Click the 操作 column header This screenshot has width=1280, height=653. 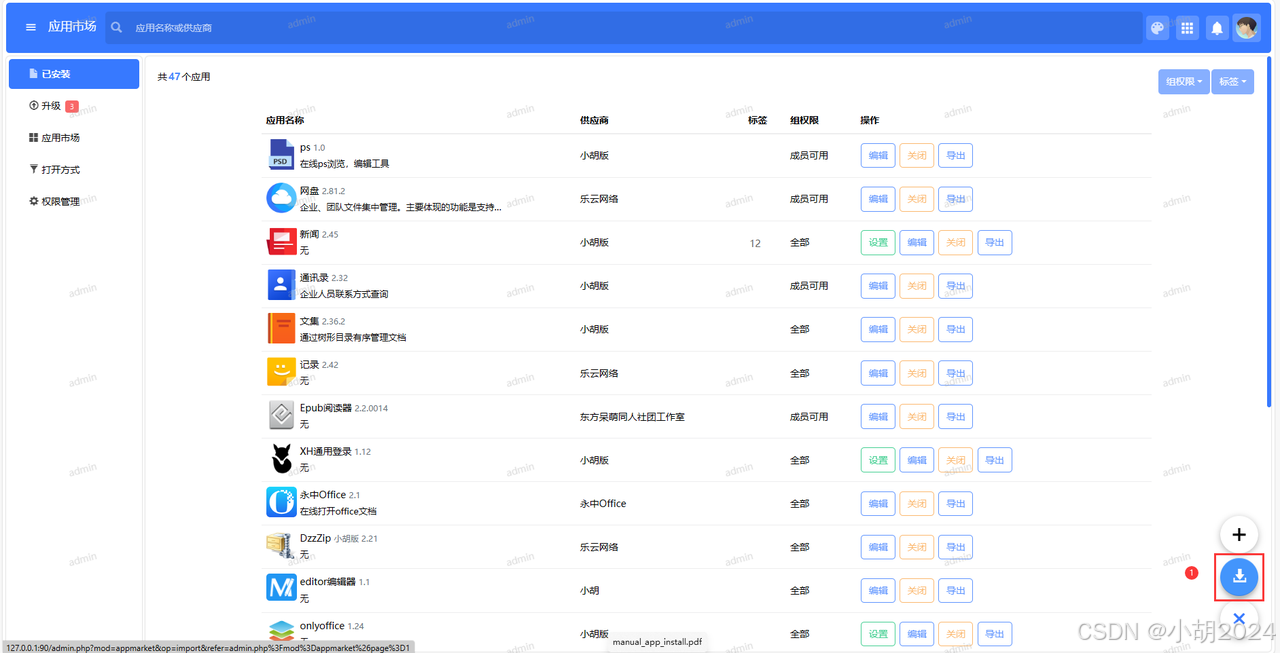click(869, 120)
